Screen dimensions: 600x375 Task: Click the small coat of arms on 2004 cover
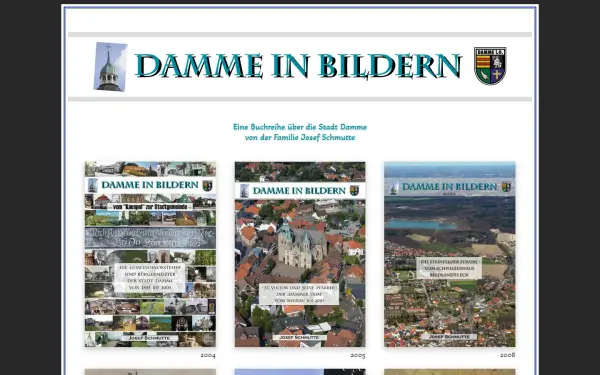pyautogui.click(x=207, y=186)
